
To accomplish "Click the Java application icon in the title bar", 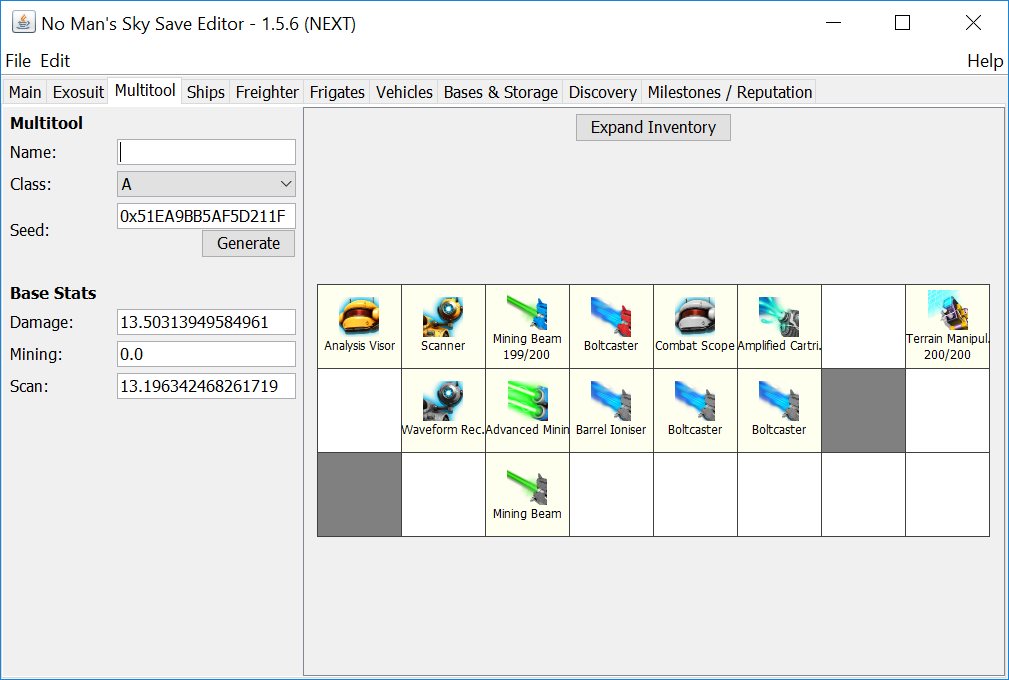I will [24, 23].
